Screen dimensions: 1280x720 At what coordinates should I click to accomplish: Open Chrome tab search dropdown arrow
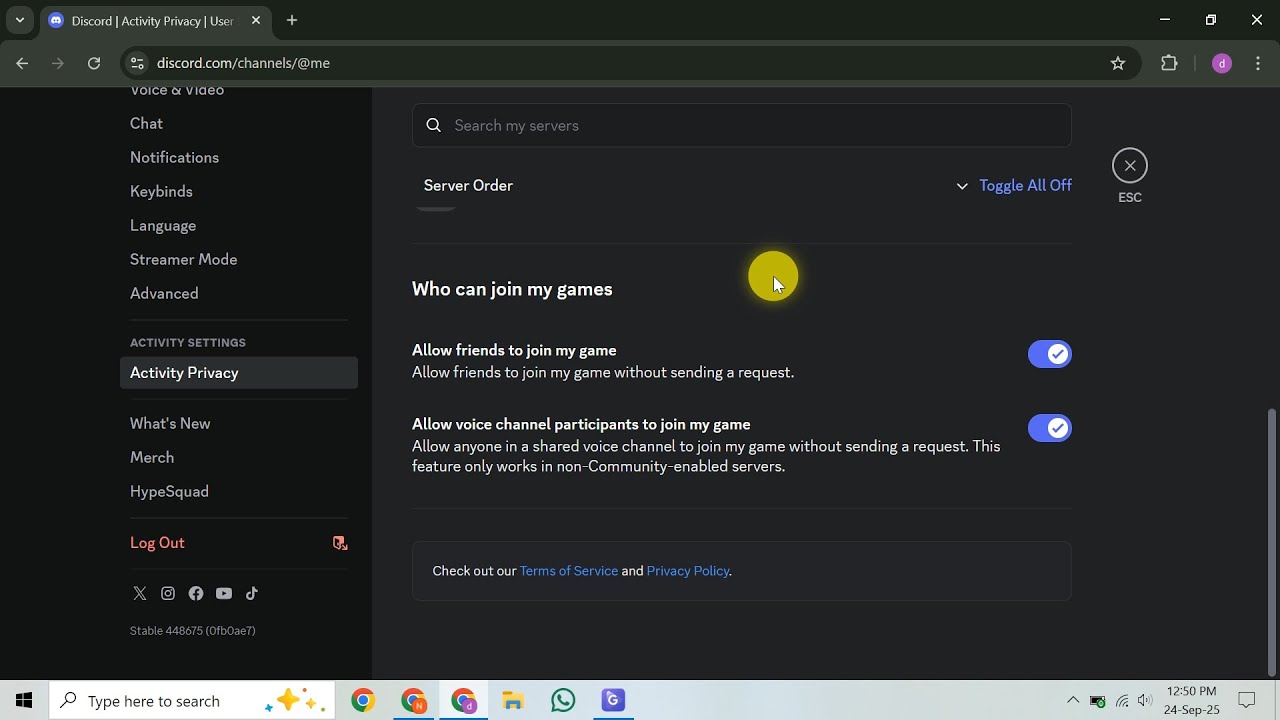(x=19, y=20)
